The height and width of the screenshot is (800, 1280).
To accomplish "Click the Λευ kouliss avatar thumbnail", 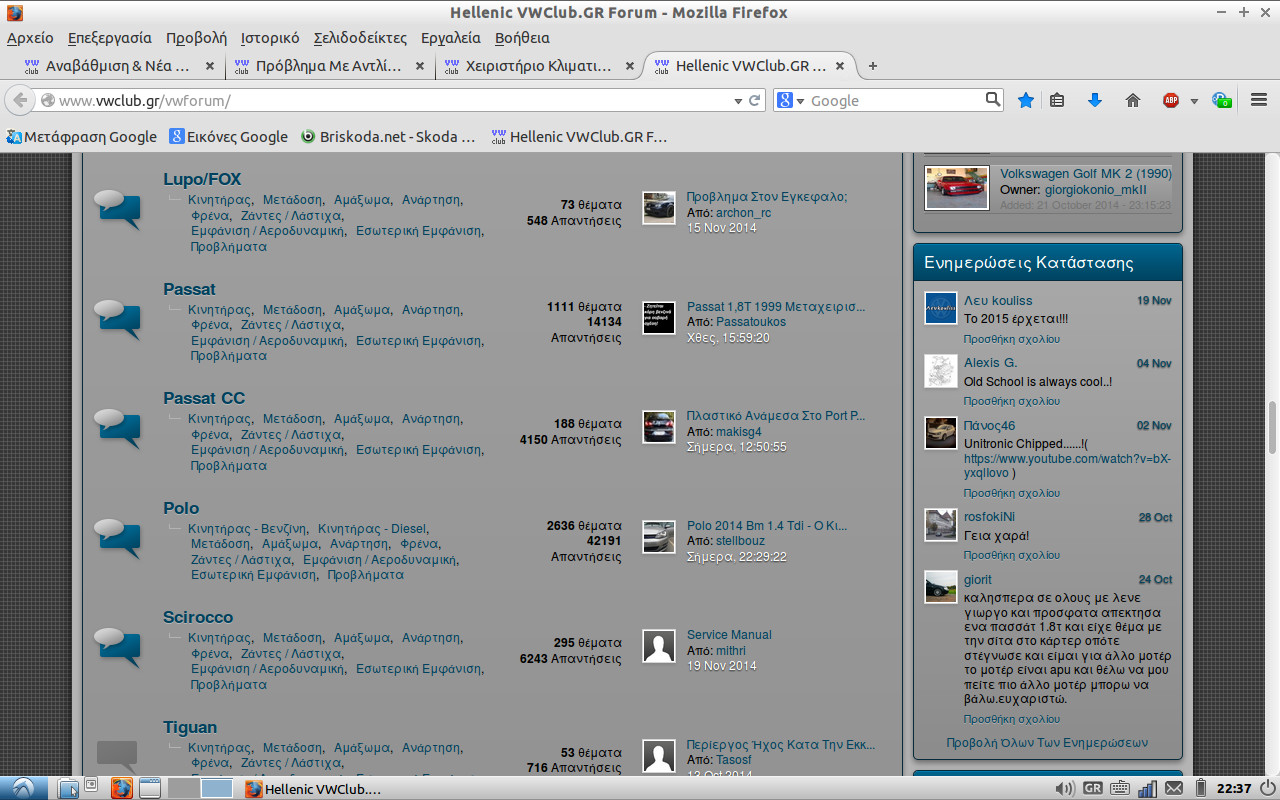I will click(x=941, y=308).
